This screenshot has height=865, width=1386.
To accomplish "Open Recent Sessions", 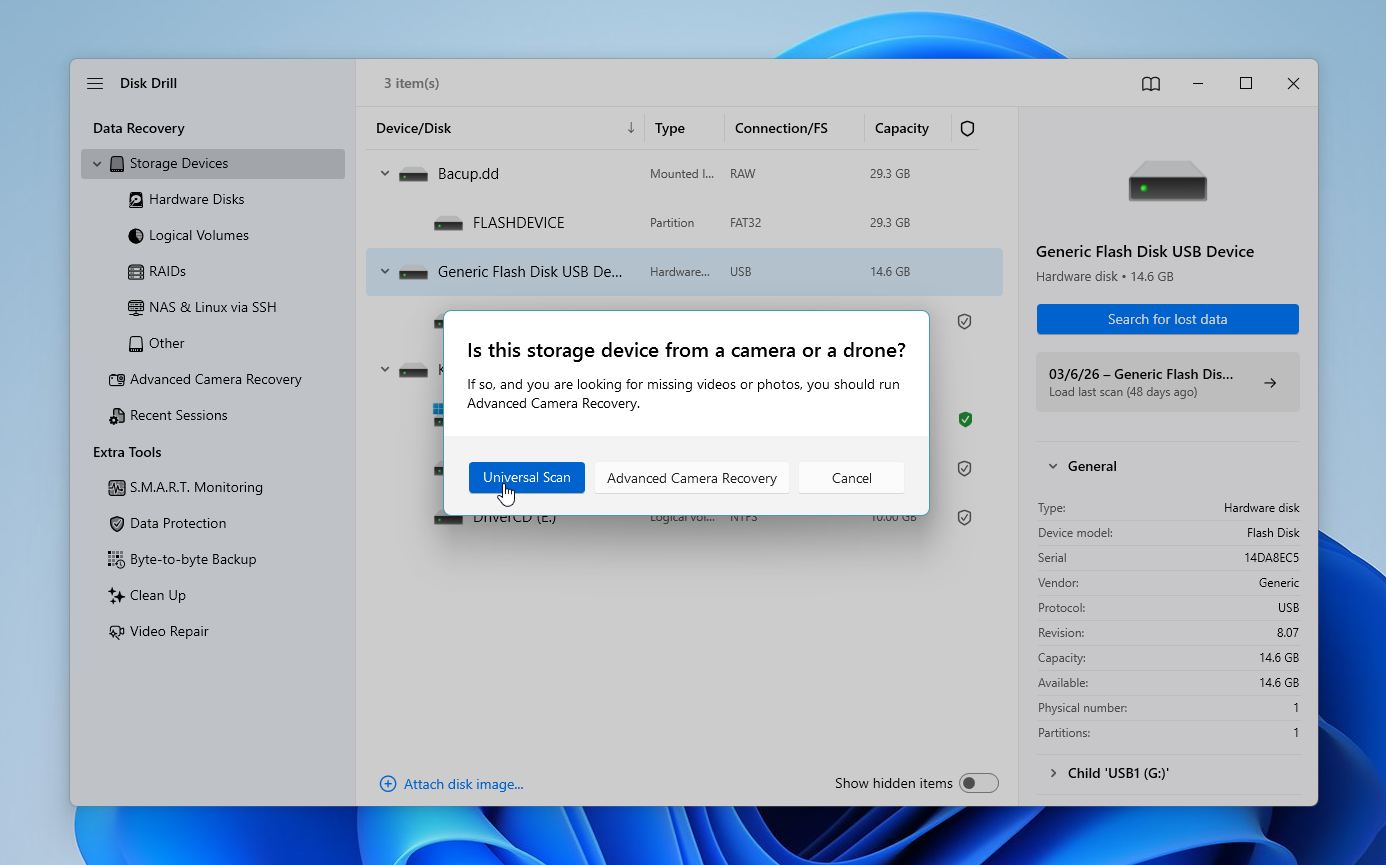I will pyautogui.click(x=178, y=416).
